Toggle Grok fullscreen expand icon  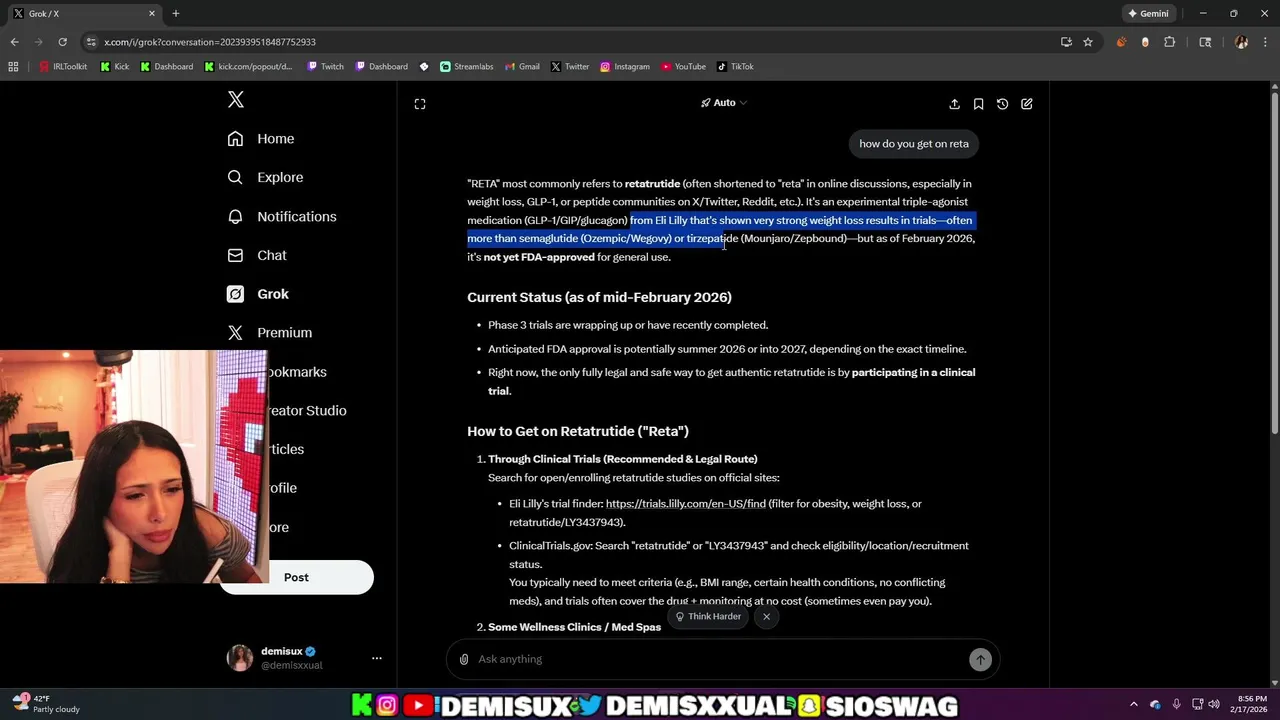coord(420,104)
